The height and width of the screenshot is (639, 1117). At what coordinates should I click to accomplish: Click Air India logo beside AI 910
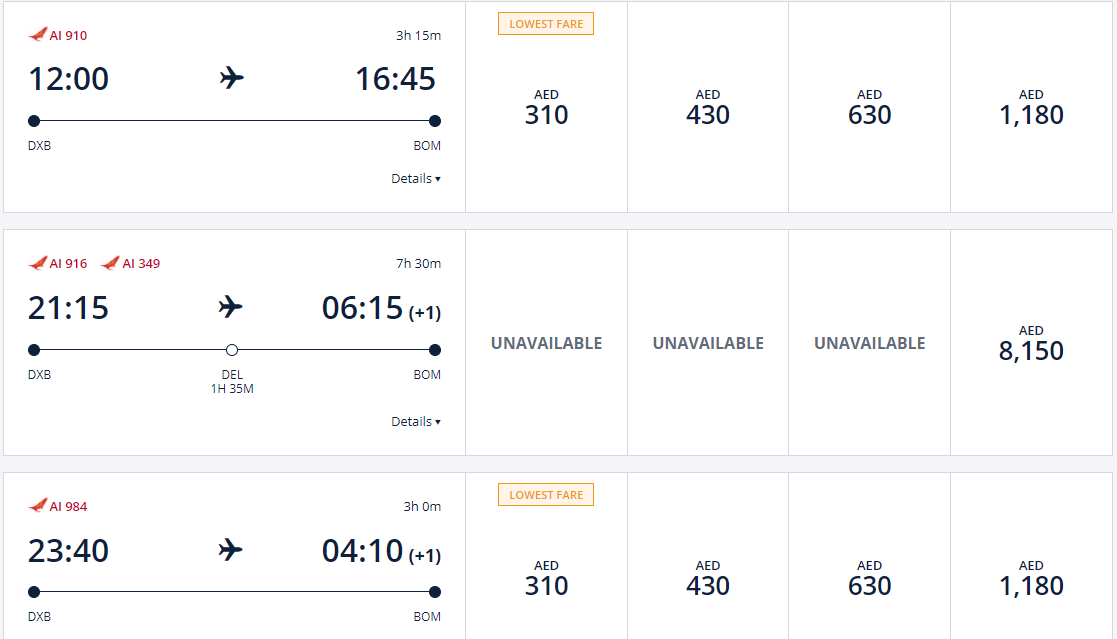(38, 34)
